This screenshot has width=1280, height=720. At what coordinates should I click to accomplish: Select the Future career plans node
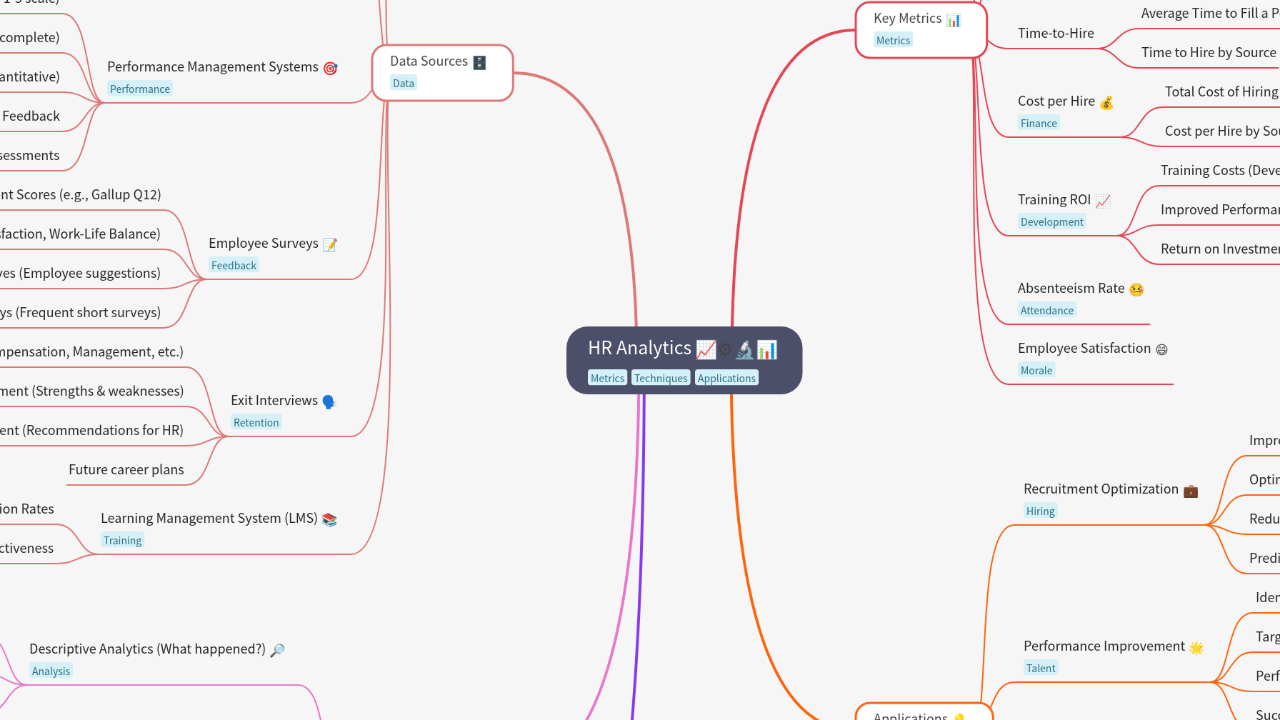point(126,469)
